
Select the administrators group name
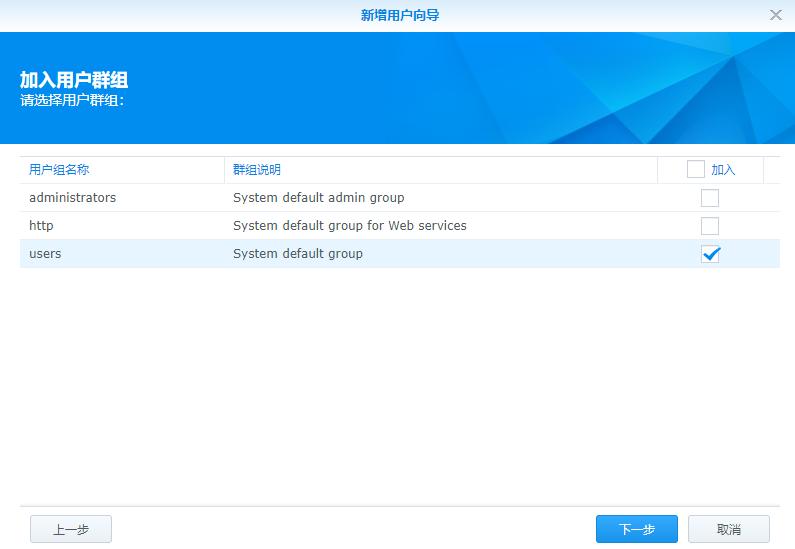click(x=73, y=198)
